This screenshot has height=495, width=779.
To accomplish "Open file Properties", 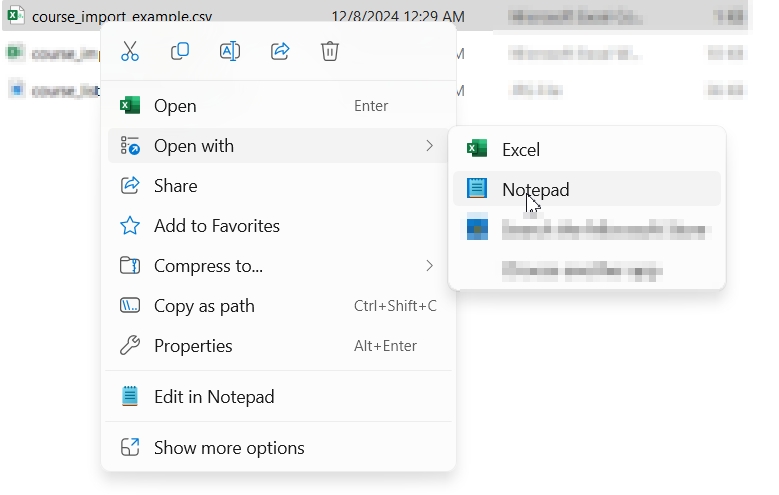I will point(278,346).
